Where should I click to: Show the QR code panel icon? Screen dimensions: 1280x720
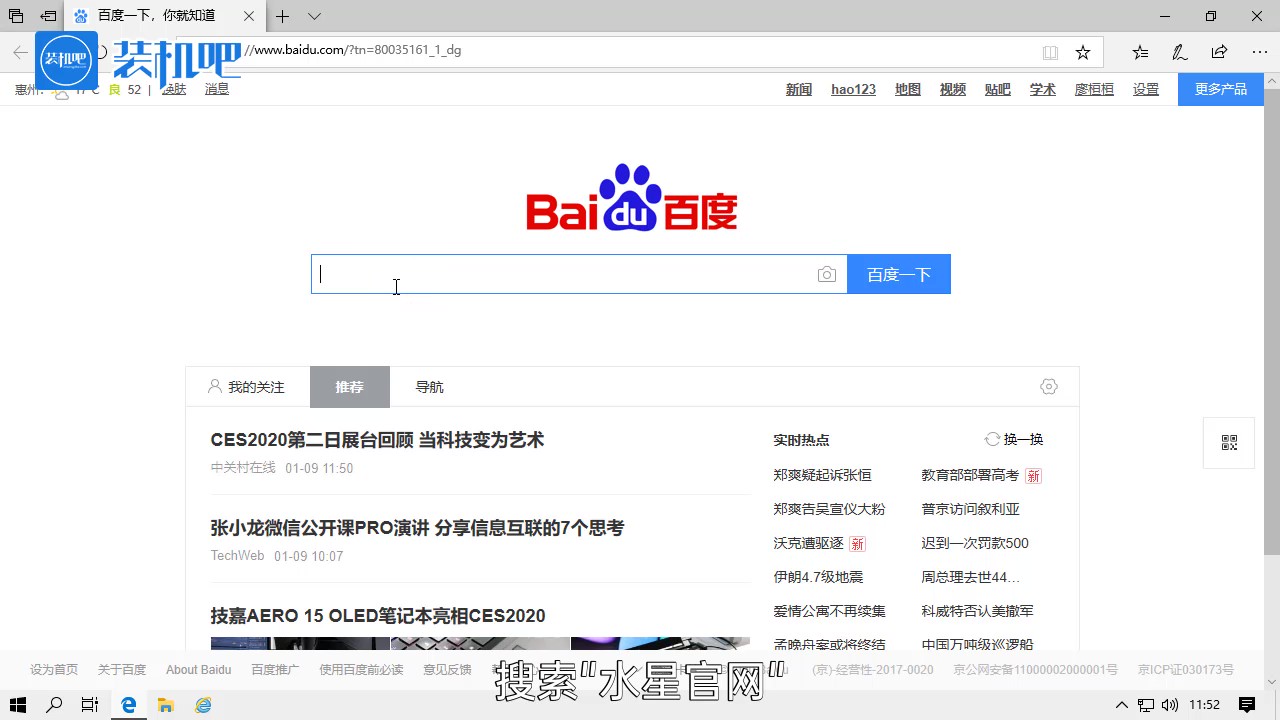click(x=1228, y=442)
